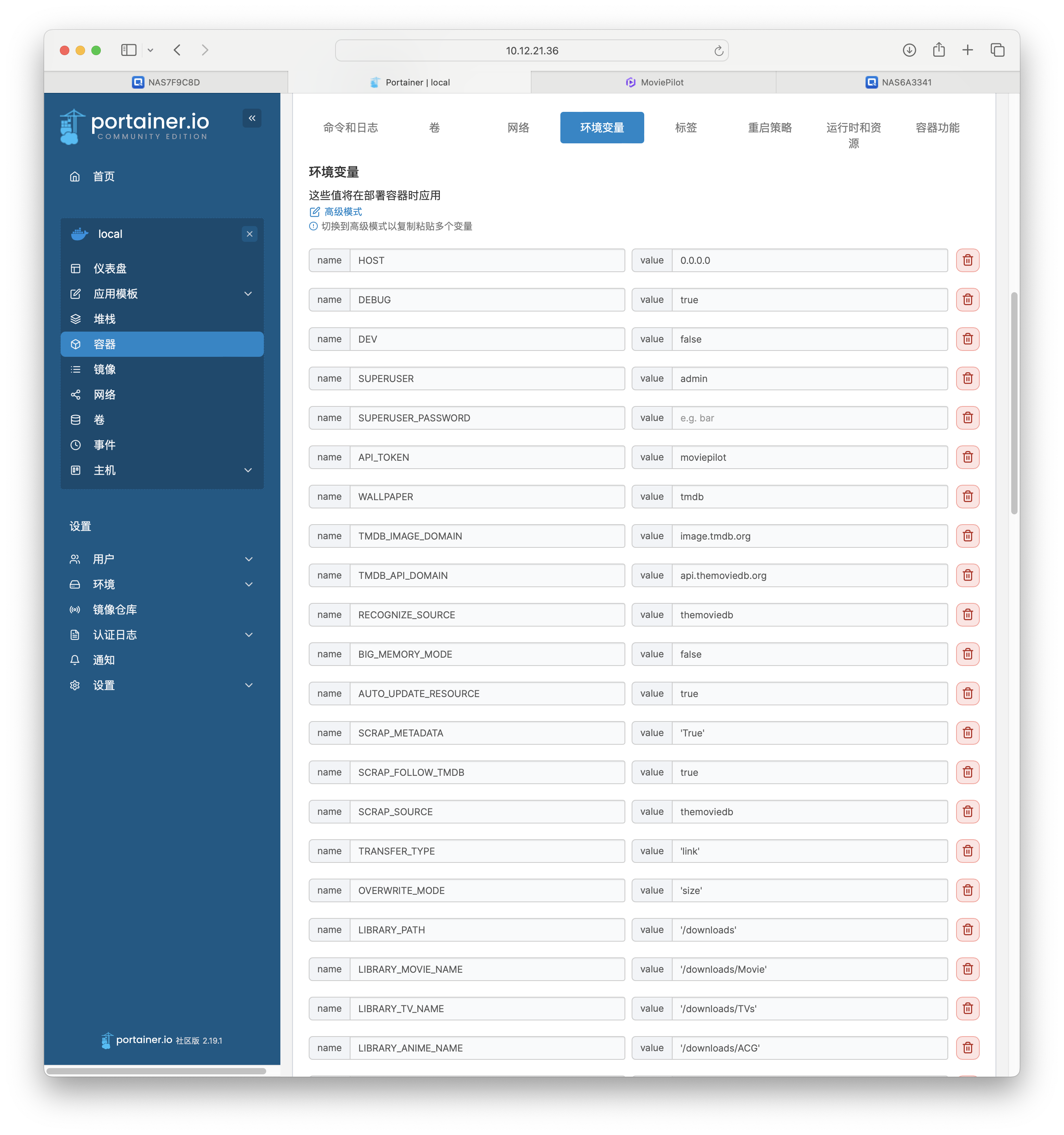
Task: Delete the LIBRARY_PATH variable row
Action: (x=967, y=930)
